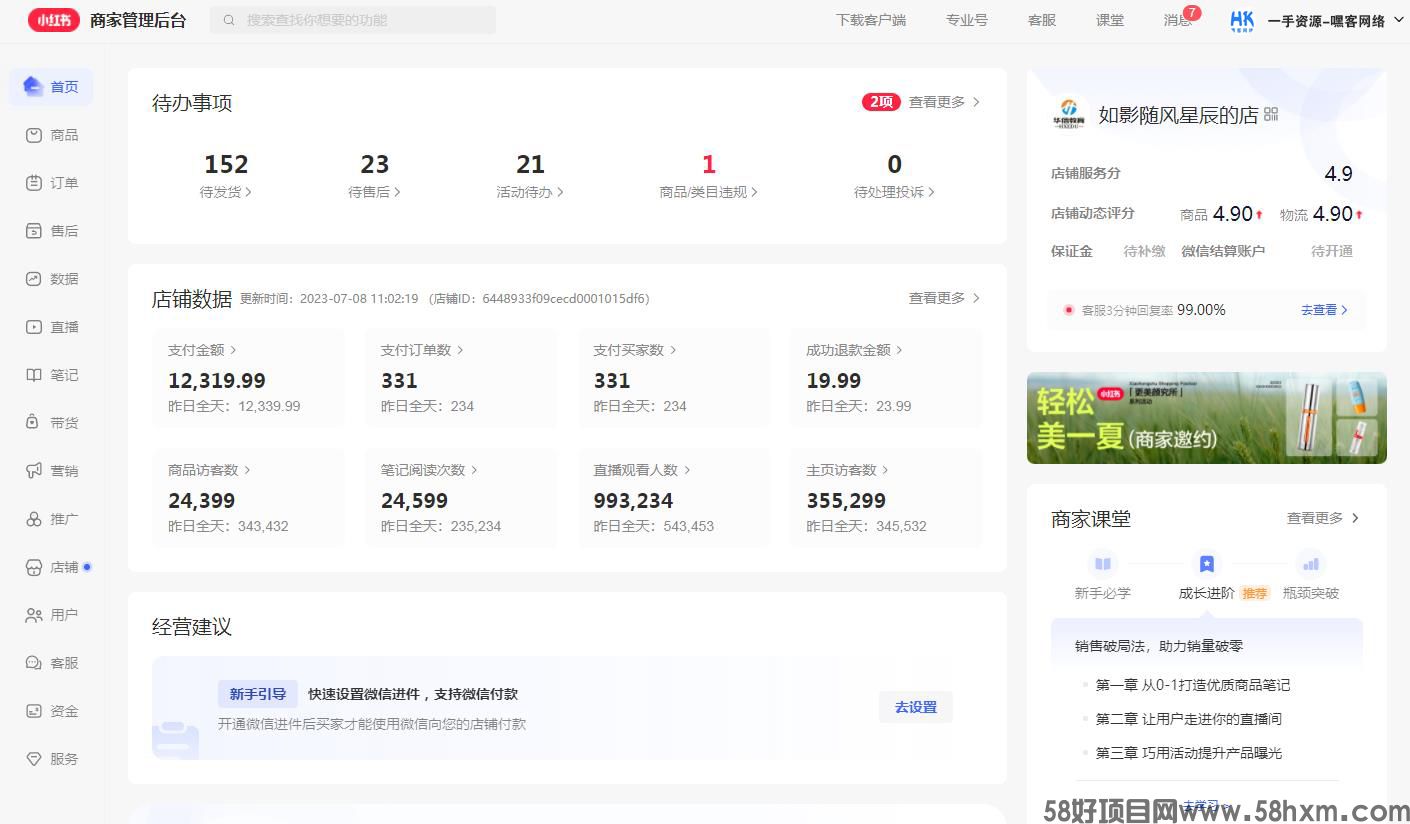Click the 带货 shopping bag sidebar icon
The width and height of the screenshot is (1410, 824).
(33, 422)
